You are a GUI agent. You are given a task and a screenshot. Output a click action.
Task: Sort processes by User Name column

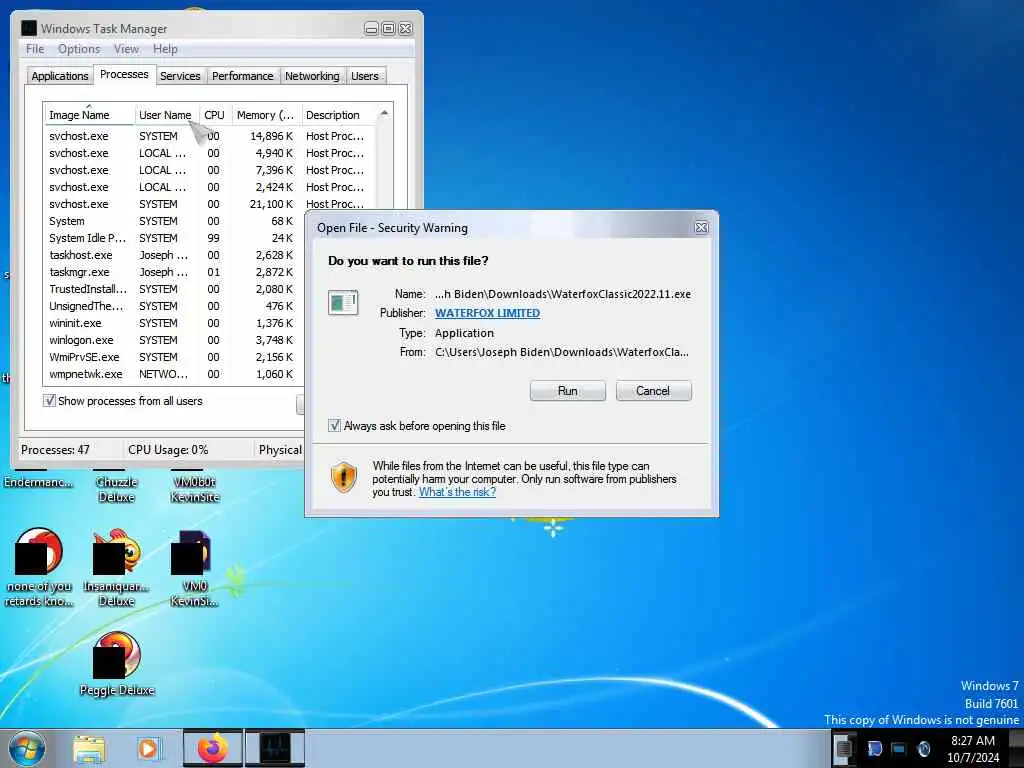[165, 115]
